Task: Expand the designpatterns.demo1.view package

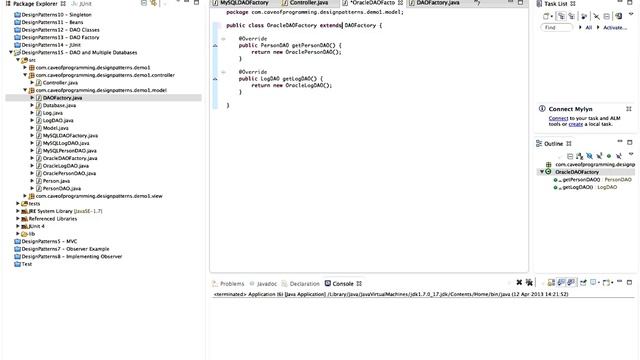Action: click(x=25, y=196)
